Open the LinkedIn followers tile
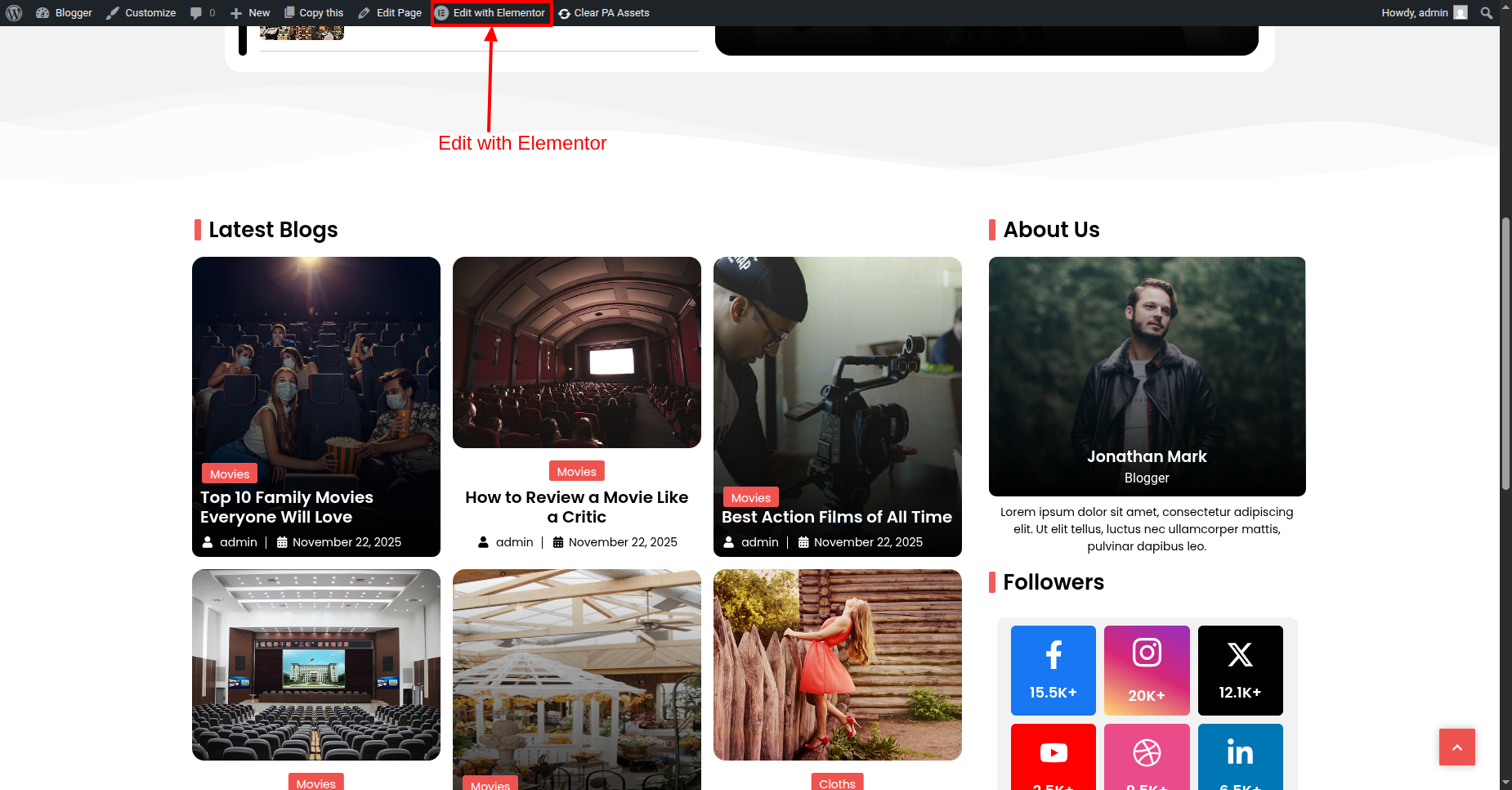Image resolution: width=1512 pixels, height=790 pixels. (1240, 756)
